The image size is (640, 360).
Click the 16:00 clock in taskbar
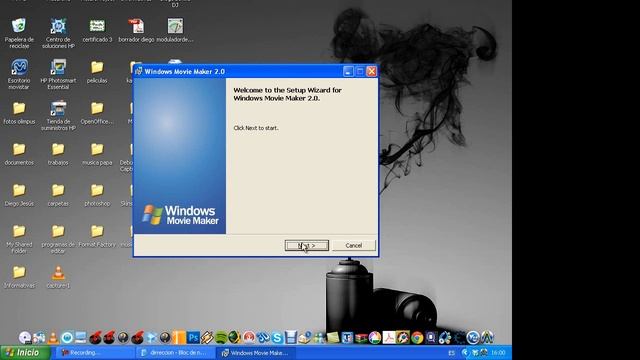pyautogui.click(x=498, y=353)
